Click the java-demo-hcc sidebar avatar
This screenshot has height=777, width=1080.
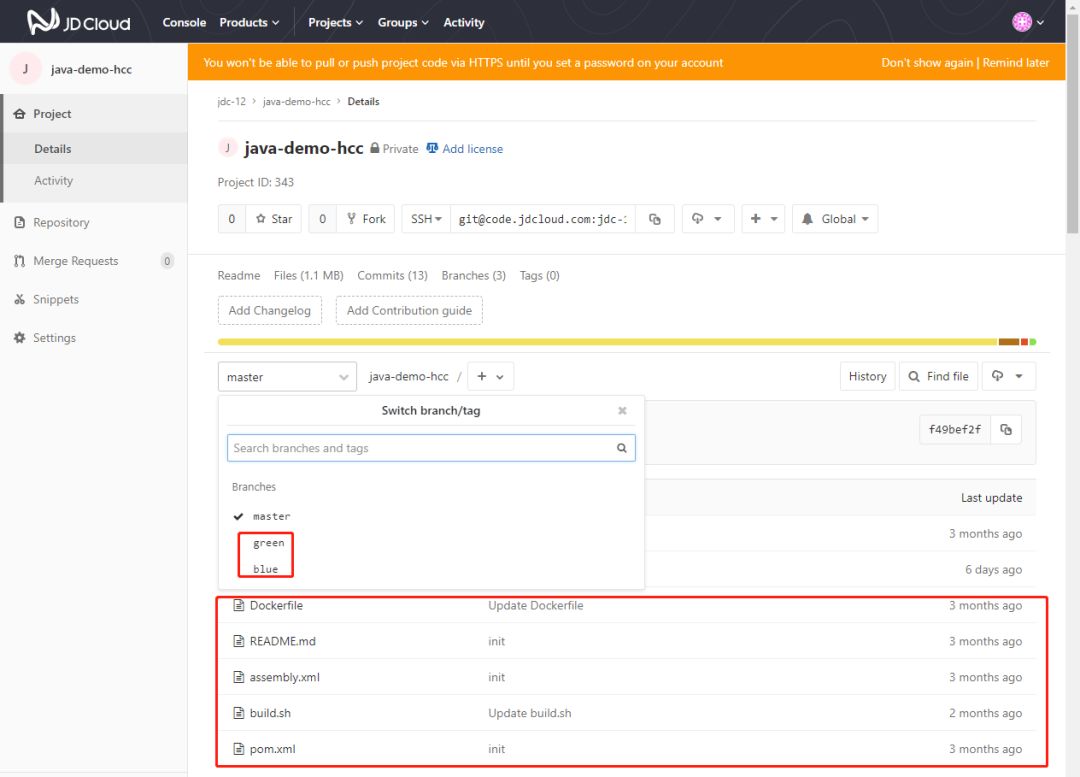click(25, 69)
